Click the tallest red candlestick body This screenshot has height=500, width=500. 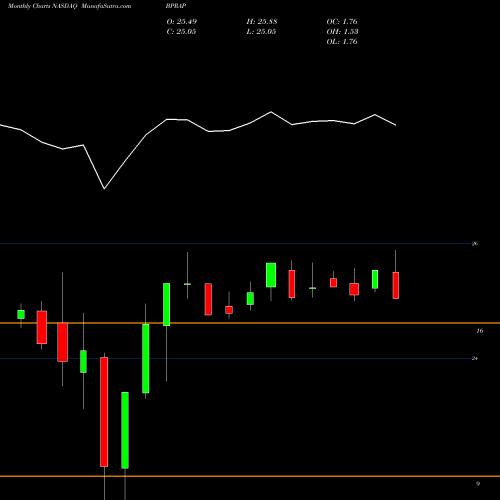coord(104,412)
